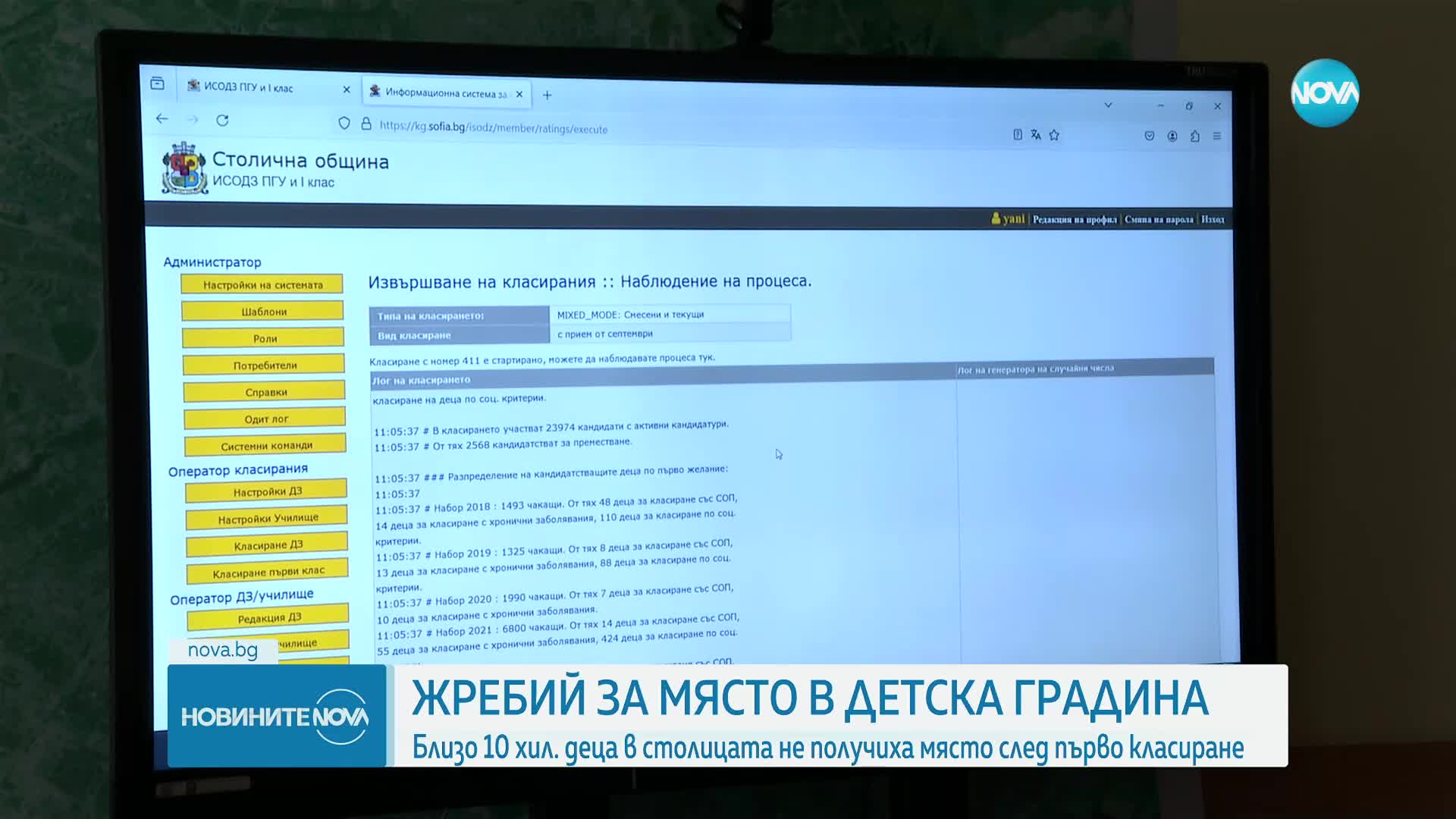The image size is (1456, 819).
Task: Open Справки menu button
Action: pos(265,391)
